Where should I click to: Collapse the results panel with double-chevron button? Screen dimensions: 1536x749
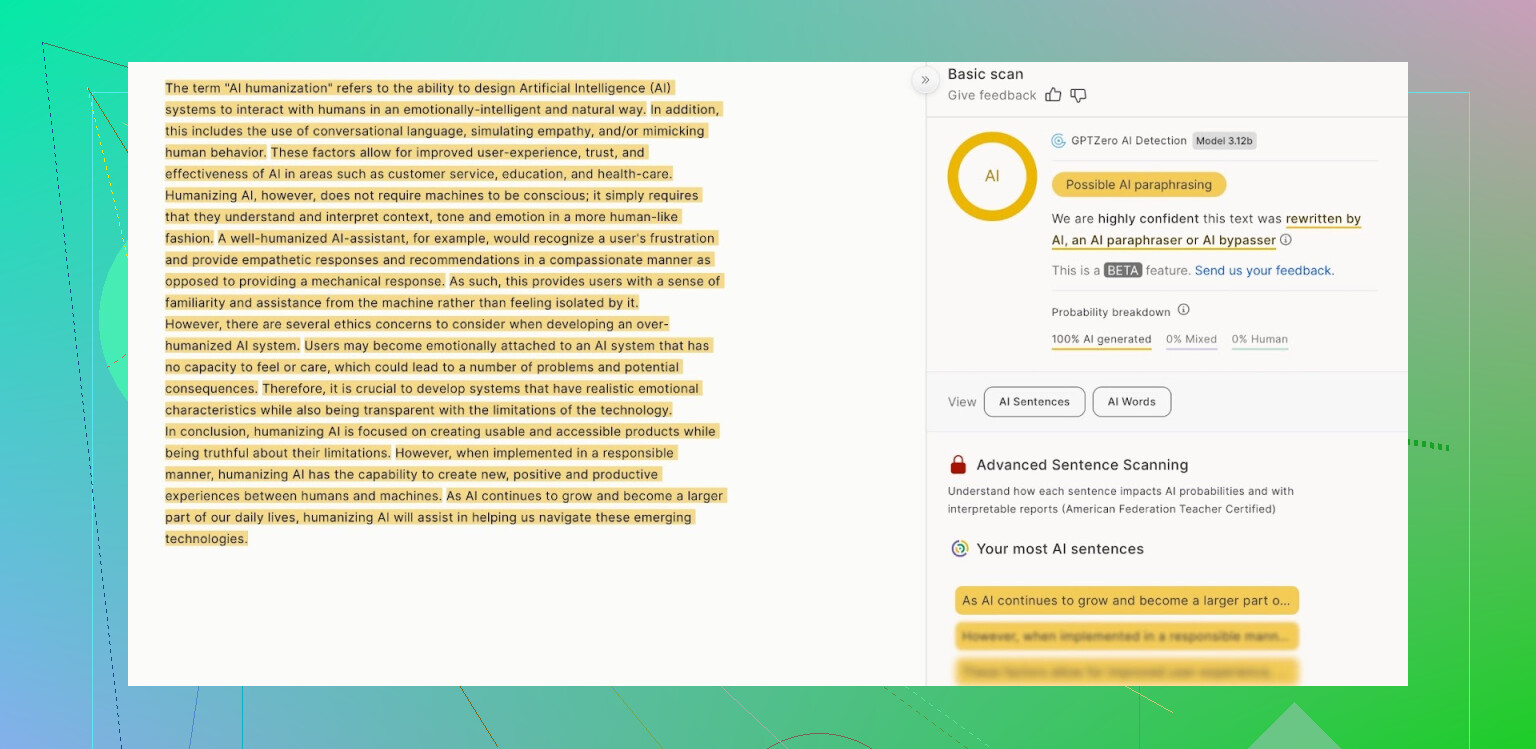point(925,80)
